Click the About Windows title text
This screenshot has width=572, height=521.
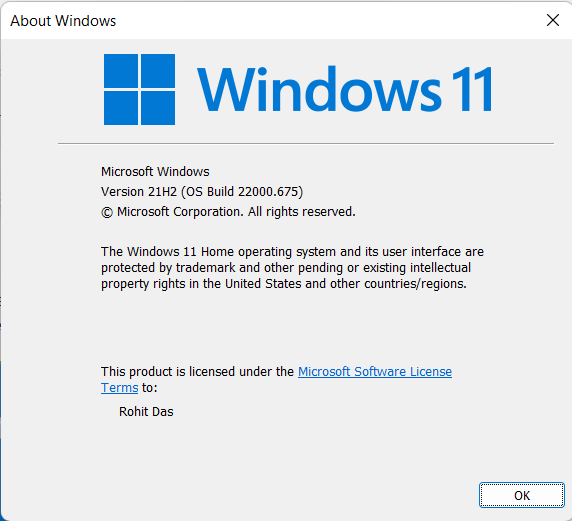pos(63,21)
